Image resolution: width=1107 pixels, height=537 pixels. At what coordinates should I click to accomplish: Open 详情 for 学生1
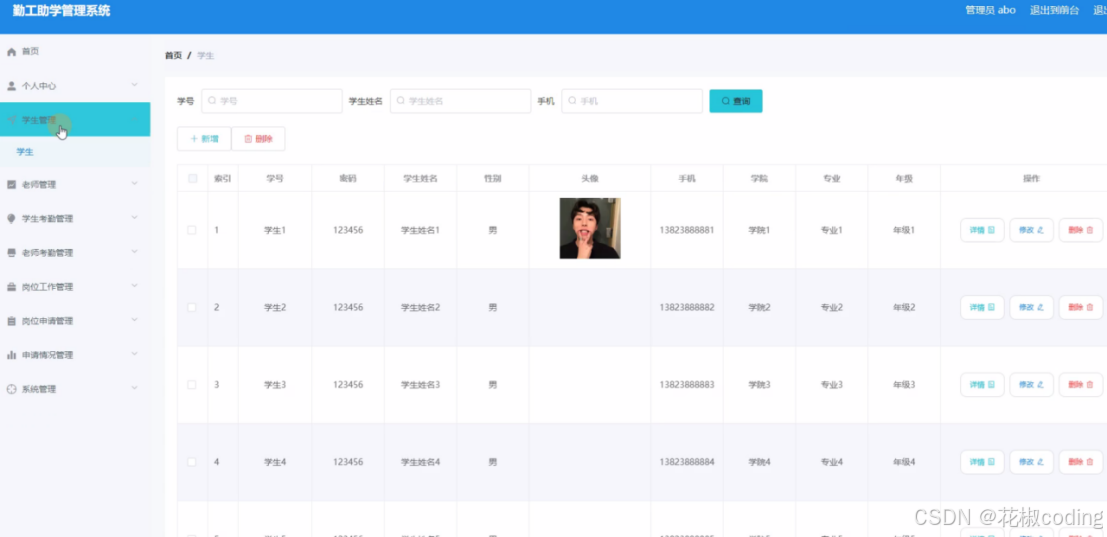click(x=982, y=230)
